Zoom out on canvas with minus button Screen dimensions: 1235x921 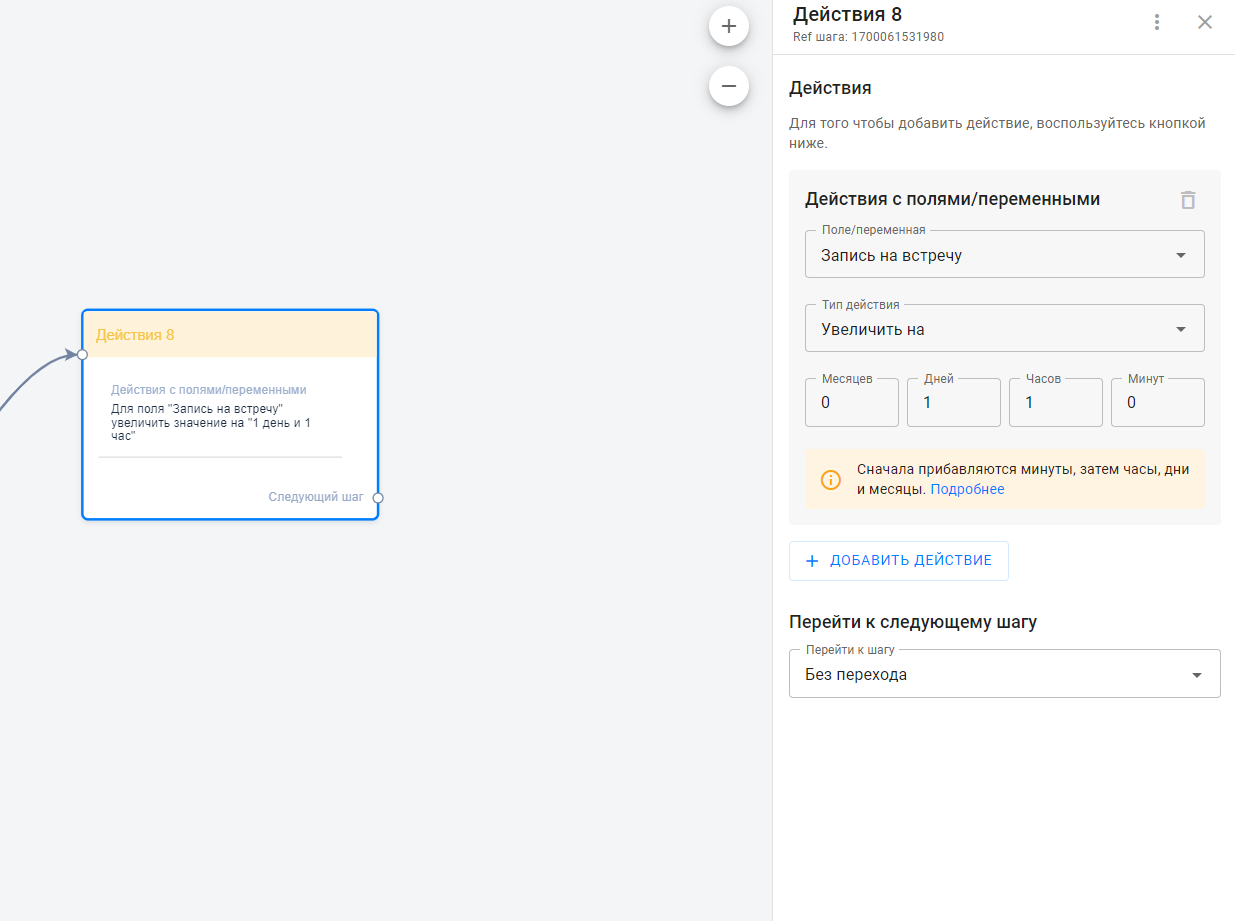pos(729,86)
